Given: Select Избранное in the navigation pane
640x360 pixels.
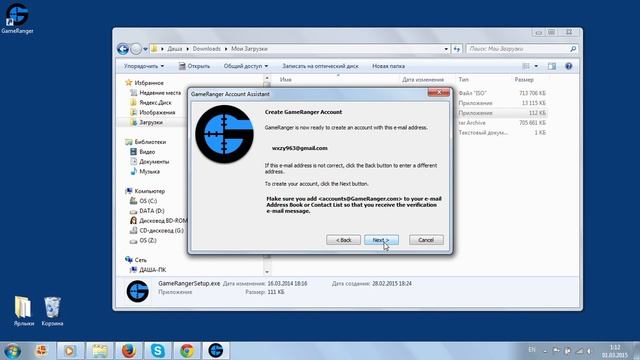Looking at the screenshot, I should click(x=149, y=83).
